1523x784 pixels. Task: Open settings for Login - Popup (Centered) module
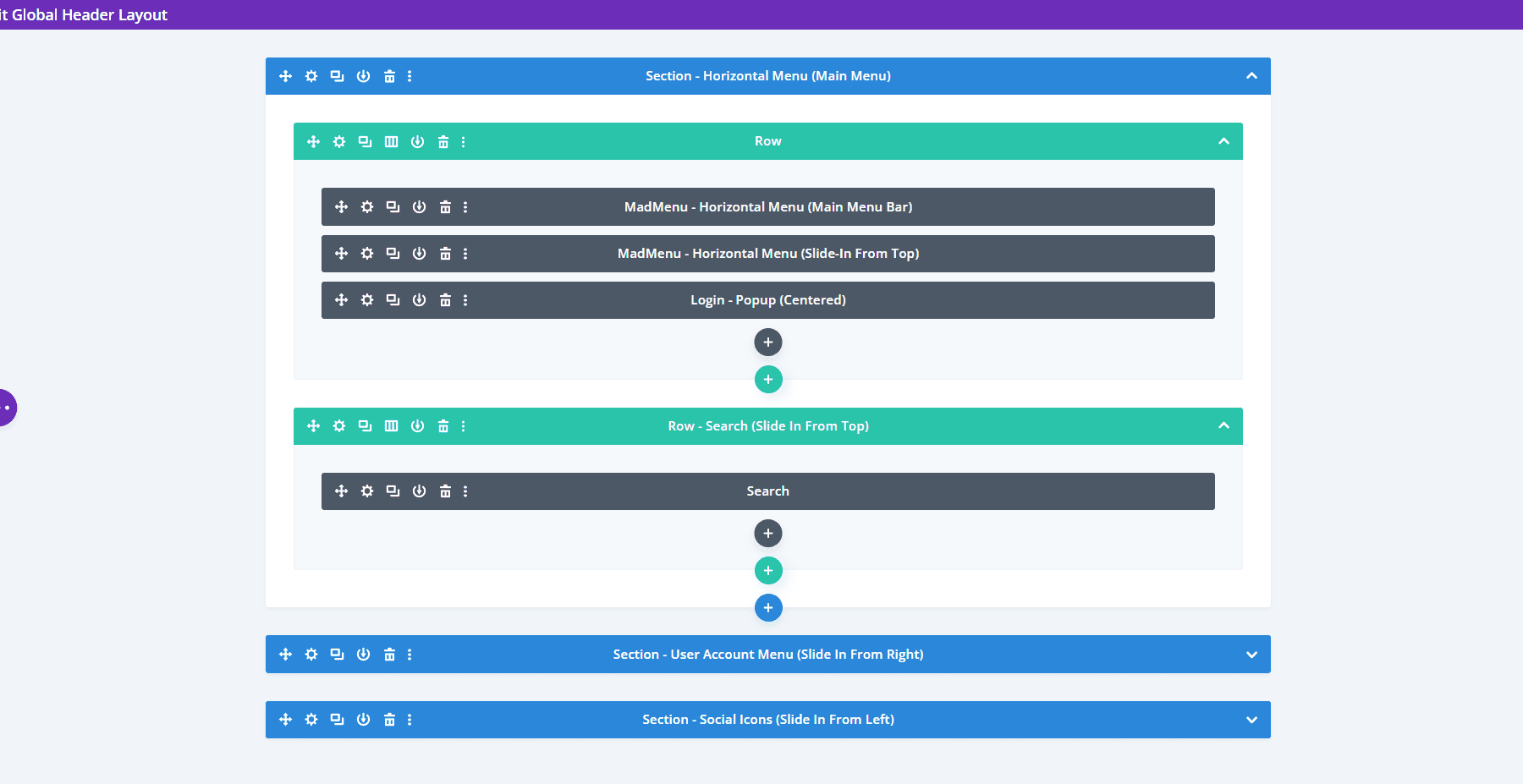(367, 299)
